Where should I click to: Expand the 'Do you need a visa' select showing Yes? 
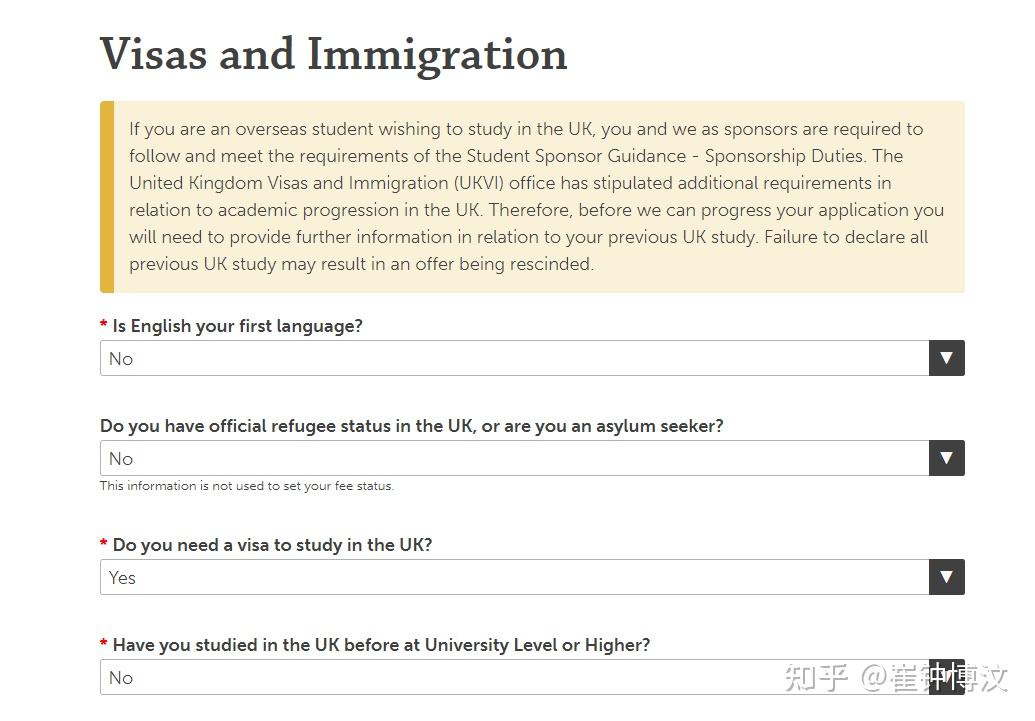pyautogui.click(x=532, y=577)
